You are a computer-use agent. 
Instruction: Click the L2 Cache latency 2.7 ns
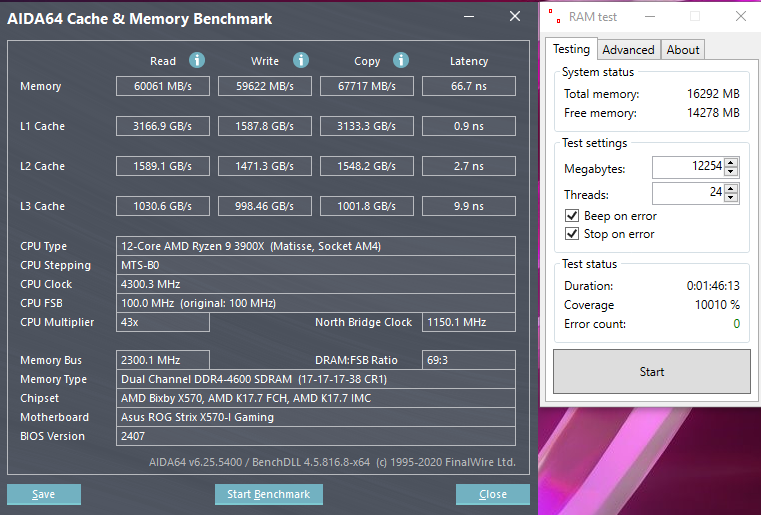point(468,166)
